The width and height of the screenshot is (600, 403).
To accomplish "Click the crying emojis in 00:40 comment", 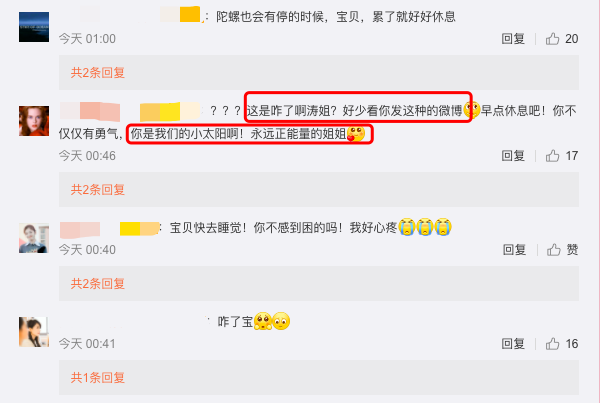I will pyautogui.click(x=425, y=227).
